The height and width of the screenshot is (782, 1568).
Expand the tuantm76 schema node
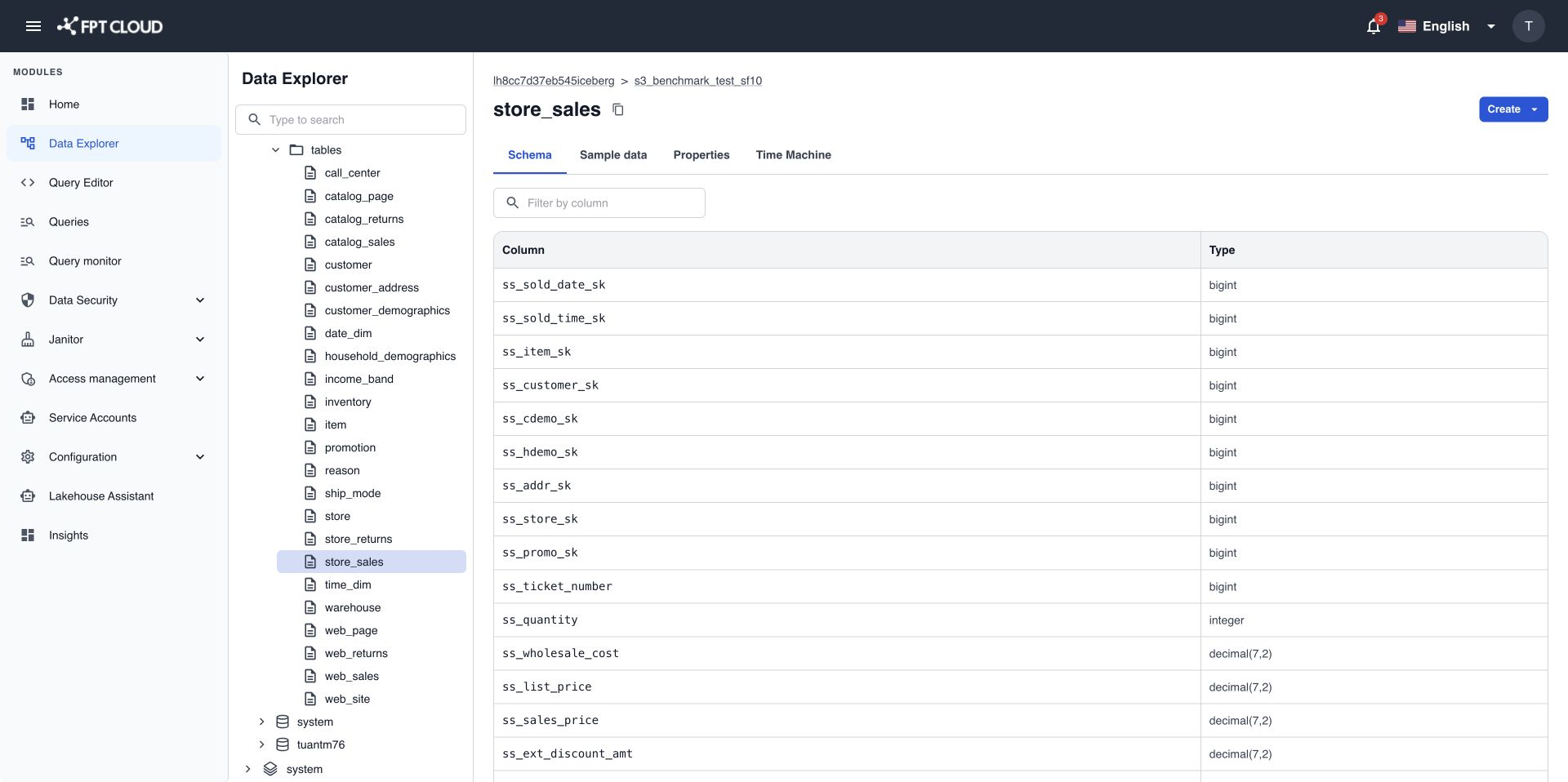pyautogui.click(x=261, y=744)
